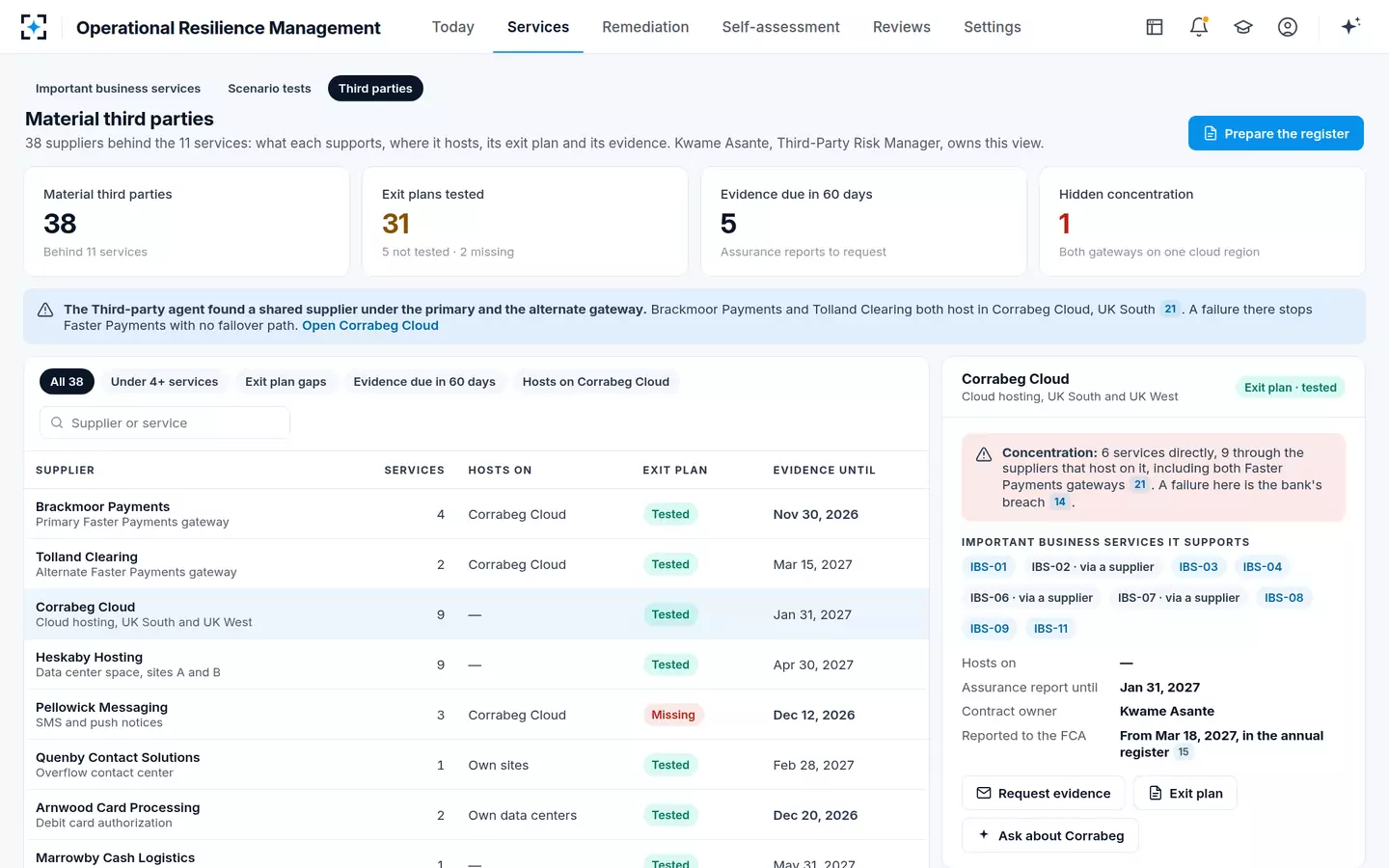Switch to the Remediation tab
This screenshot has width=1389, height=868.
[x=645, y=27]
